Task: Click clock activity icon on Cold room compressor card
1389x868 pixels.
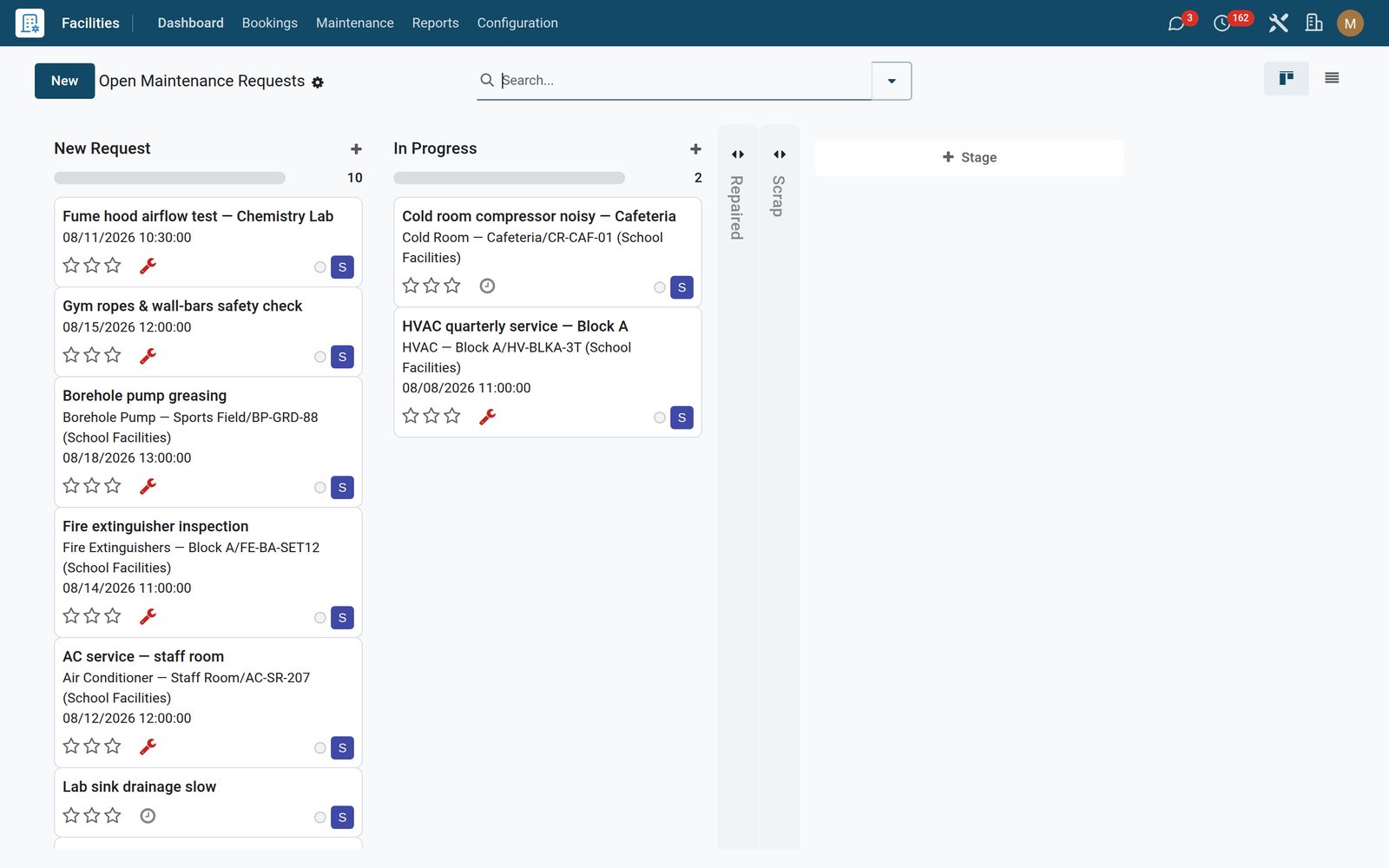Action: (488, 286)
